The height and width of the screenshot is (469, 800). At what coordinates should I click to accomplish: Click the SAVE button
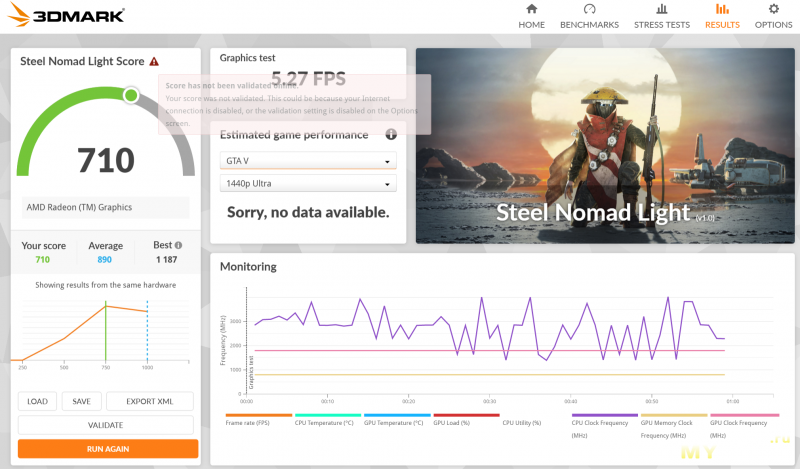click(82, 401)
